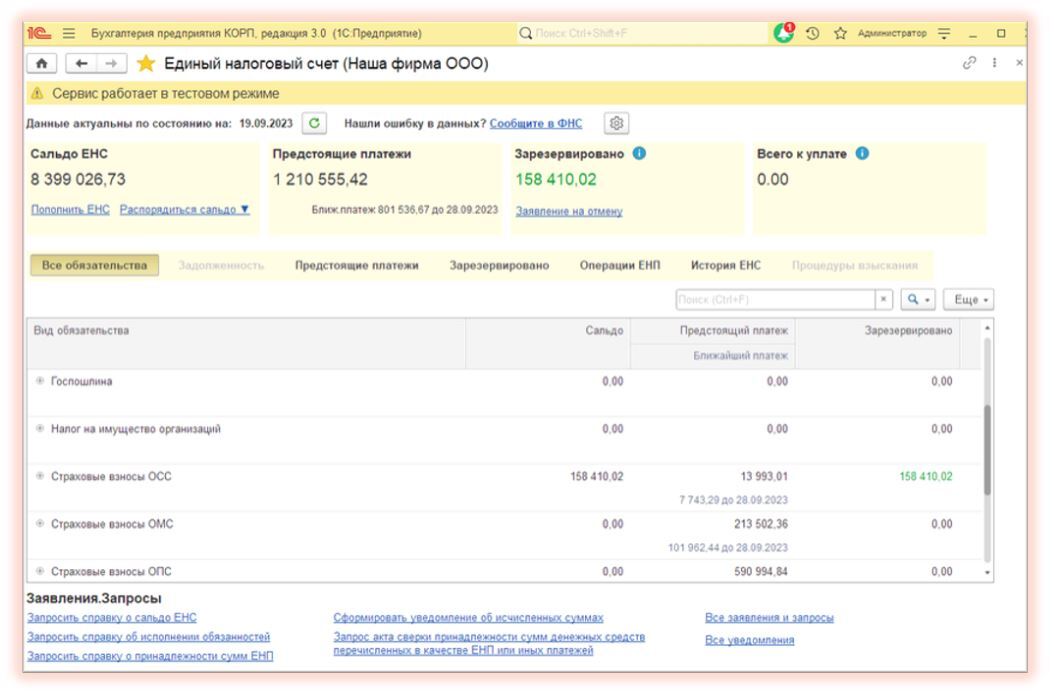Click the Пополнить ЕНС link
1054x698 pixels.
tap(70, 210)
